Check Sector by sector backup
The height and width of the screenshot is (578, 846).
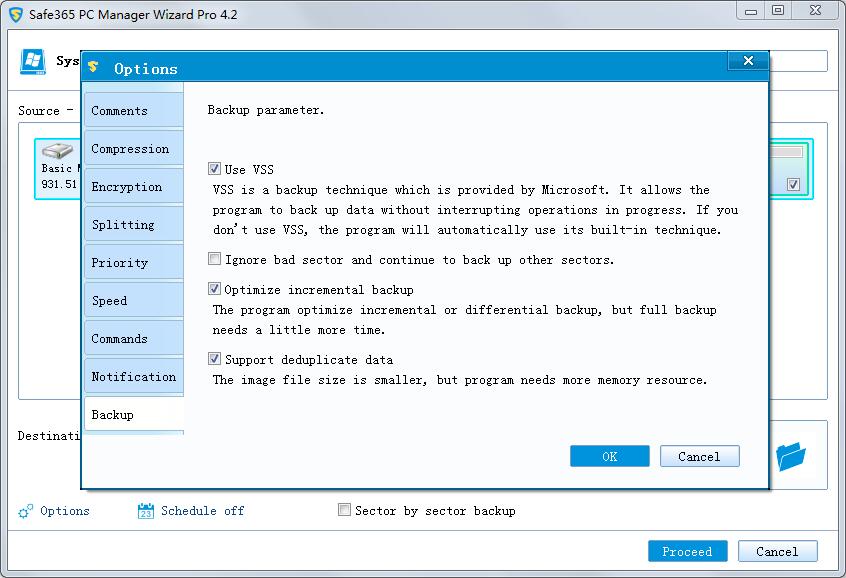pos(345,510)
